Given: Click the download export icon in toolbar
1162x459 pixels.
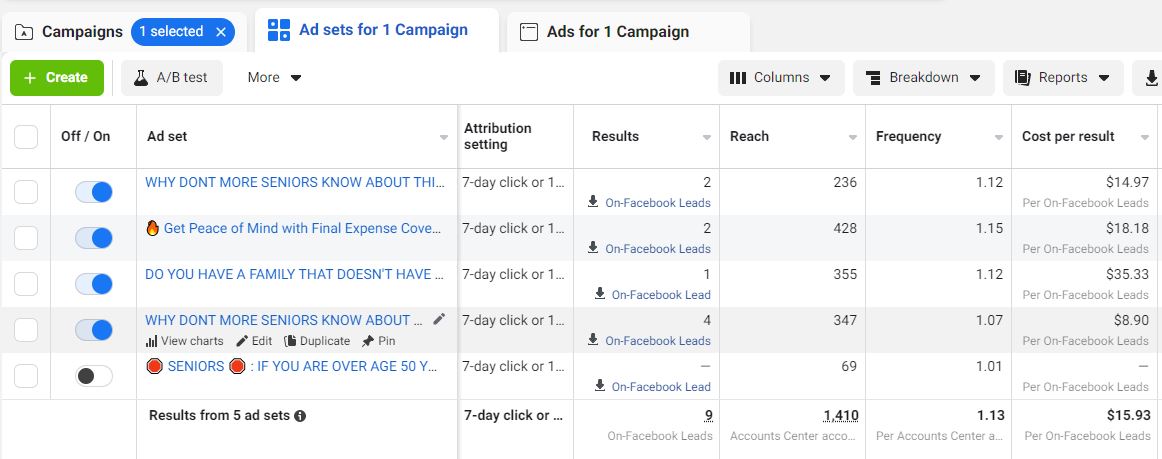Looking at the screenshot, I should (x=1151, y=77).
